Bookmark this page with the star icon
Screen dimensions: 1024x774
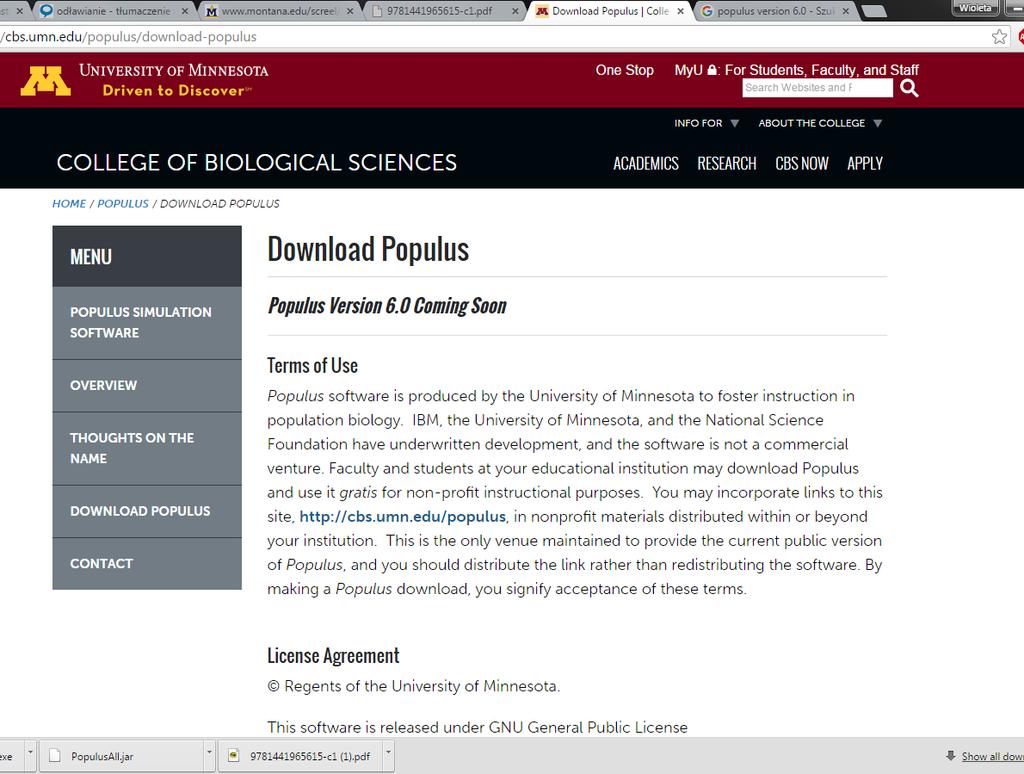point(999,37)
